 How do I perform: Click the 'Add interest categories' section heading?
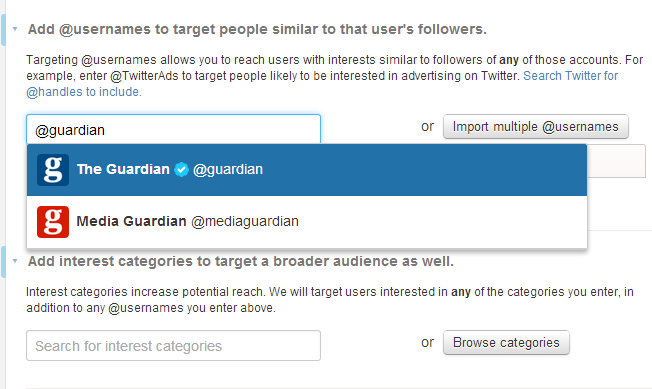click(241, 261)
